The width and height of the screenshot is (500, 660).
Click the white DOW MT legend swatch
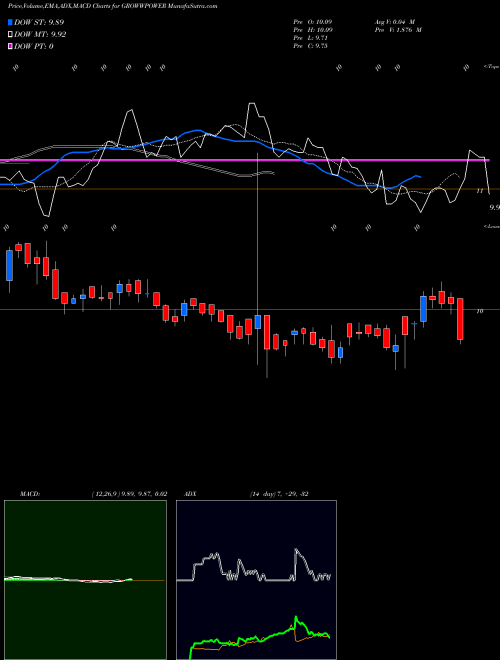click(11, 35)
